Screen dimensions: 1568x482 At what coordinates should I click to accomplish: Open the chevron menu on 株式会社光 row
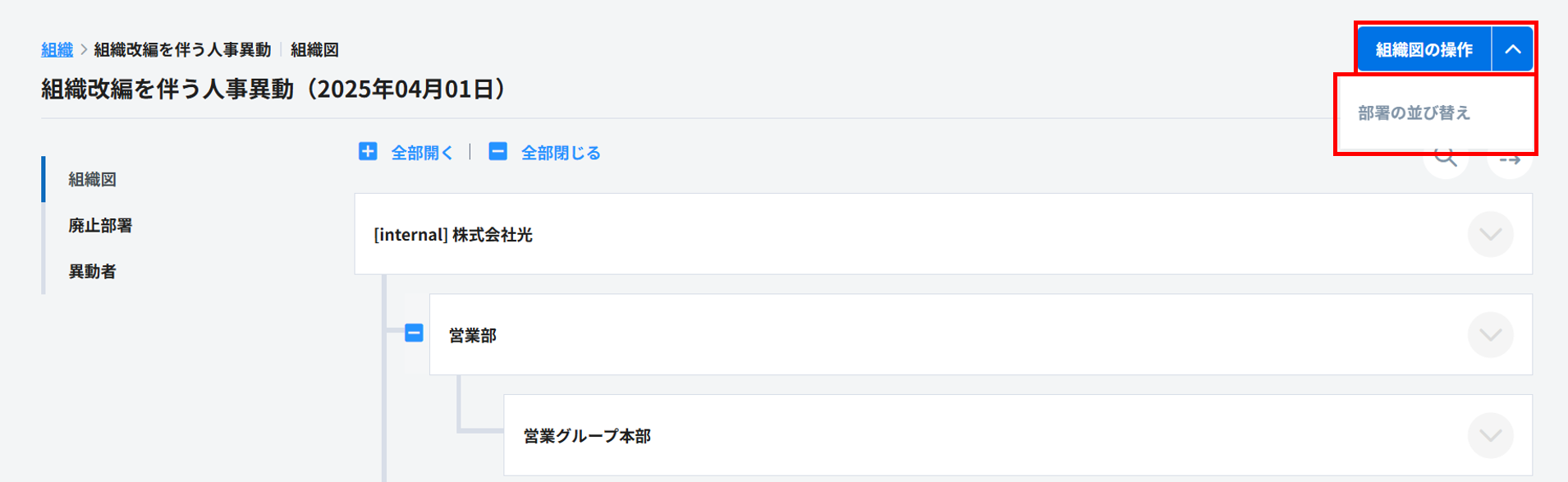tap(1490, 235)
